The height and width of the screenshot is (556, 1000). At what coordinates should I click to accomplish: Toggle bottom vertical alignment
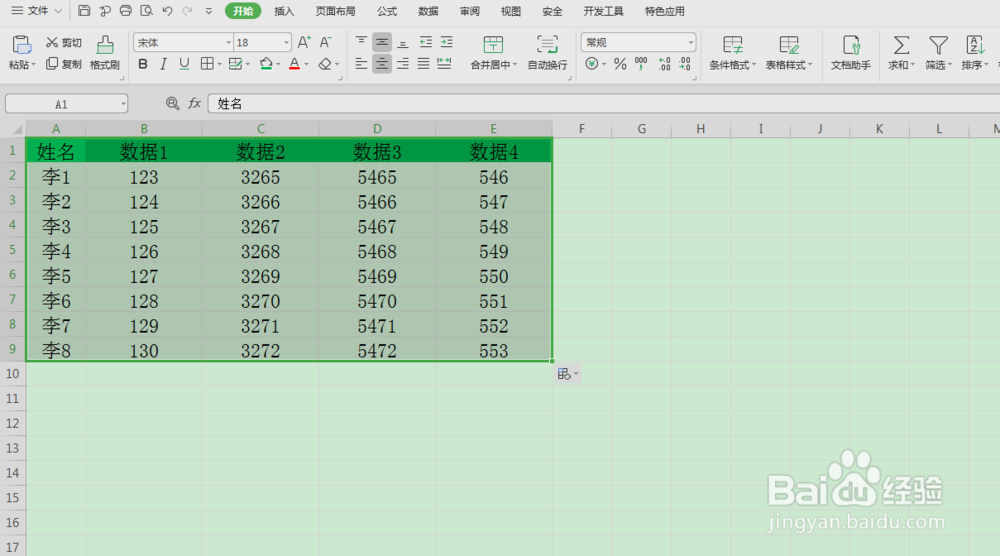(403, 43)
